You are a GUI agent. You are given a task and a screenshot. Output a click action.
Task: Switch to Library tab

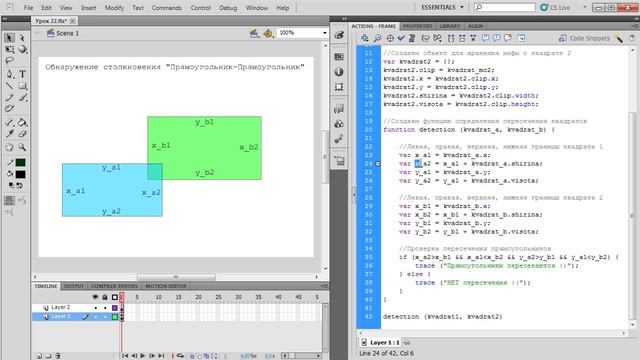pos(449,26)
